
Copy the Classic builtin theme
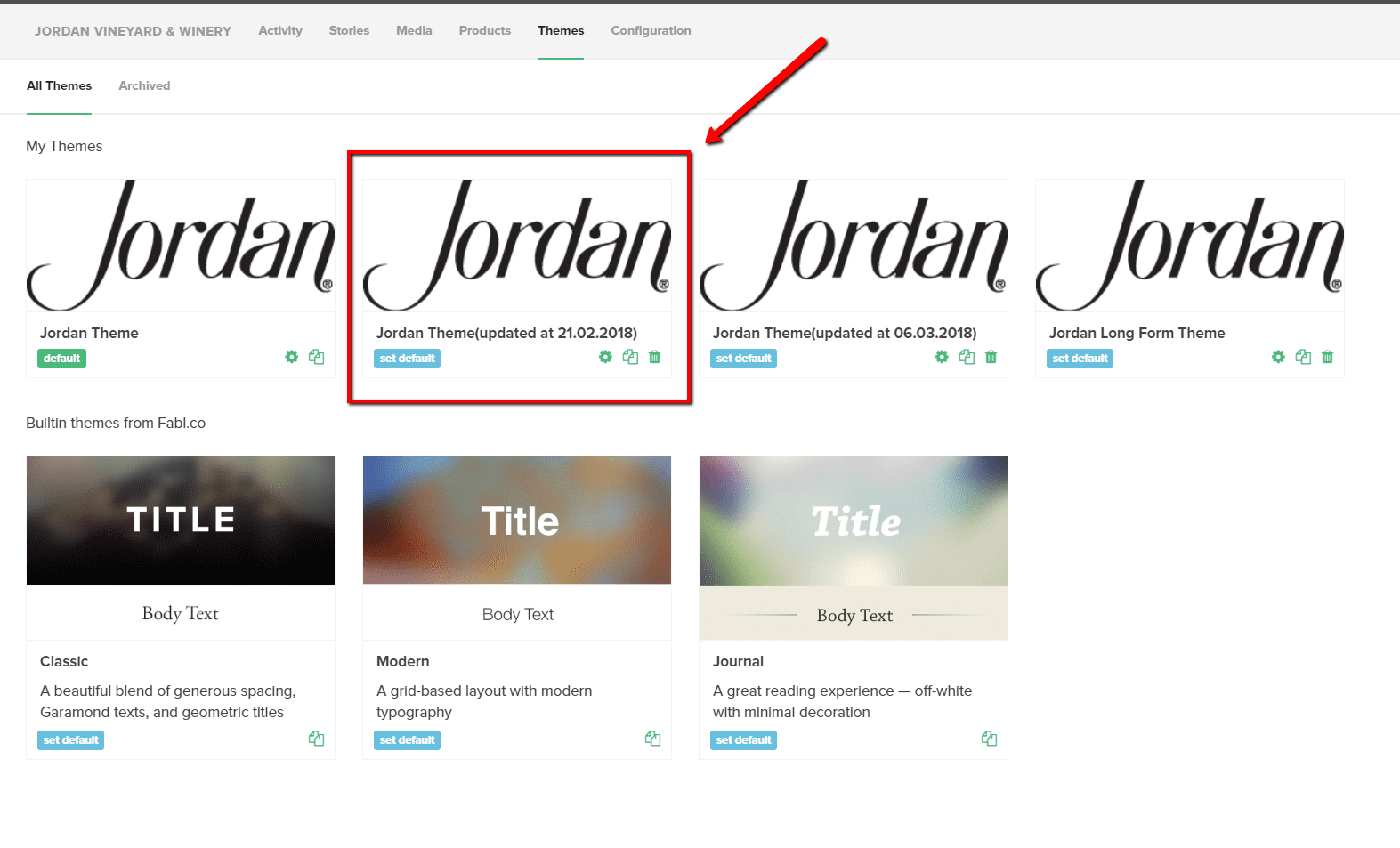316,739
